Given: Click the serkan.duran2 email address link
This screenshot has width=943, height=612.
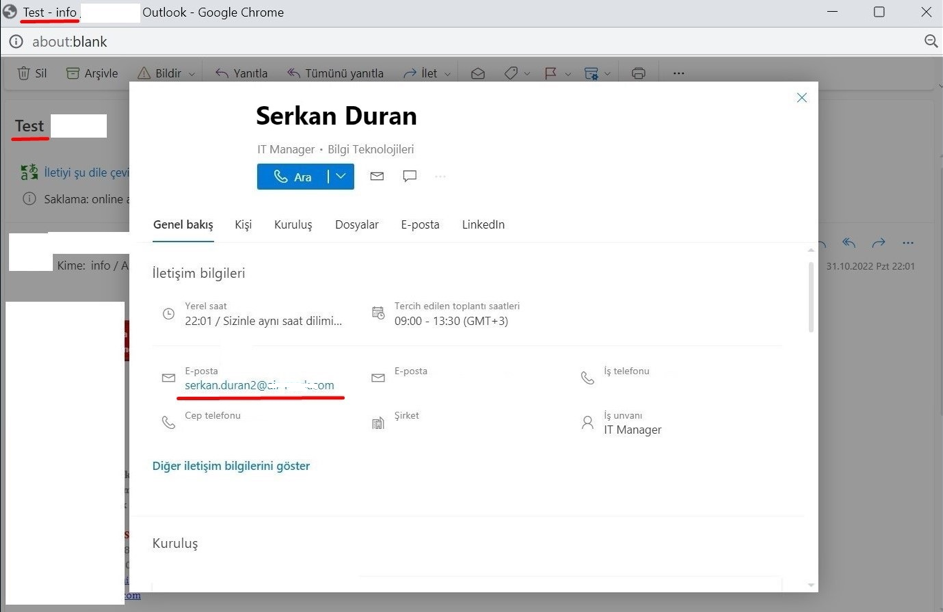Looking at the screenshot, I should (259, 385).
